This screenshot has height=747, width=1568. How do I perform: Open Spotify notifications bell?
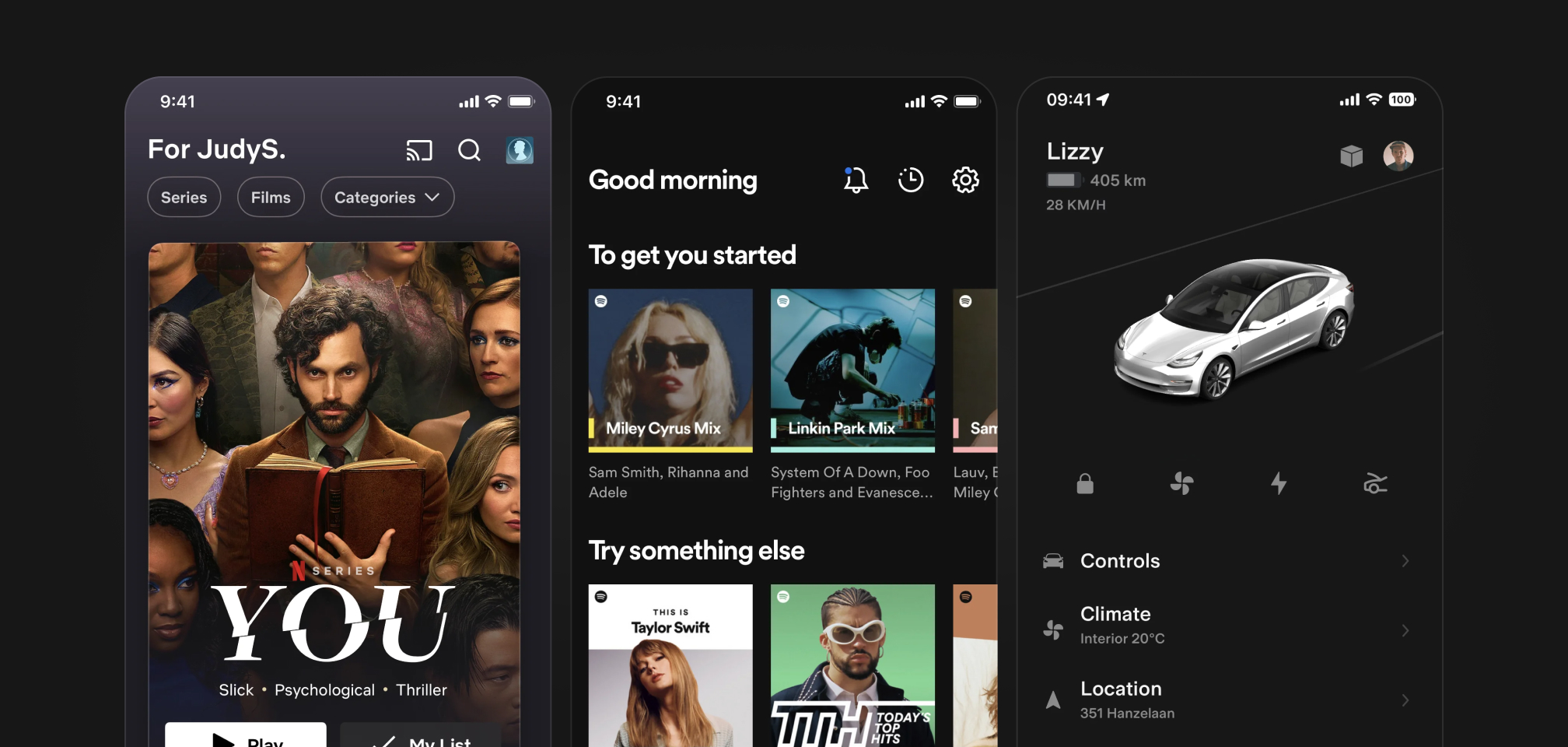click(x=856, y=181)
